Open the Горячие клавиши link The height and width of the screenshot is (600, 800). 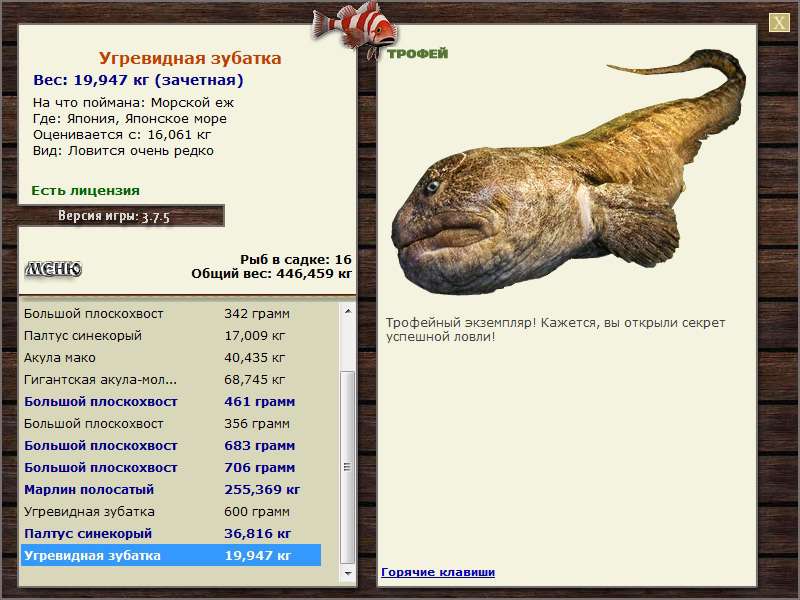click(437, 572)
